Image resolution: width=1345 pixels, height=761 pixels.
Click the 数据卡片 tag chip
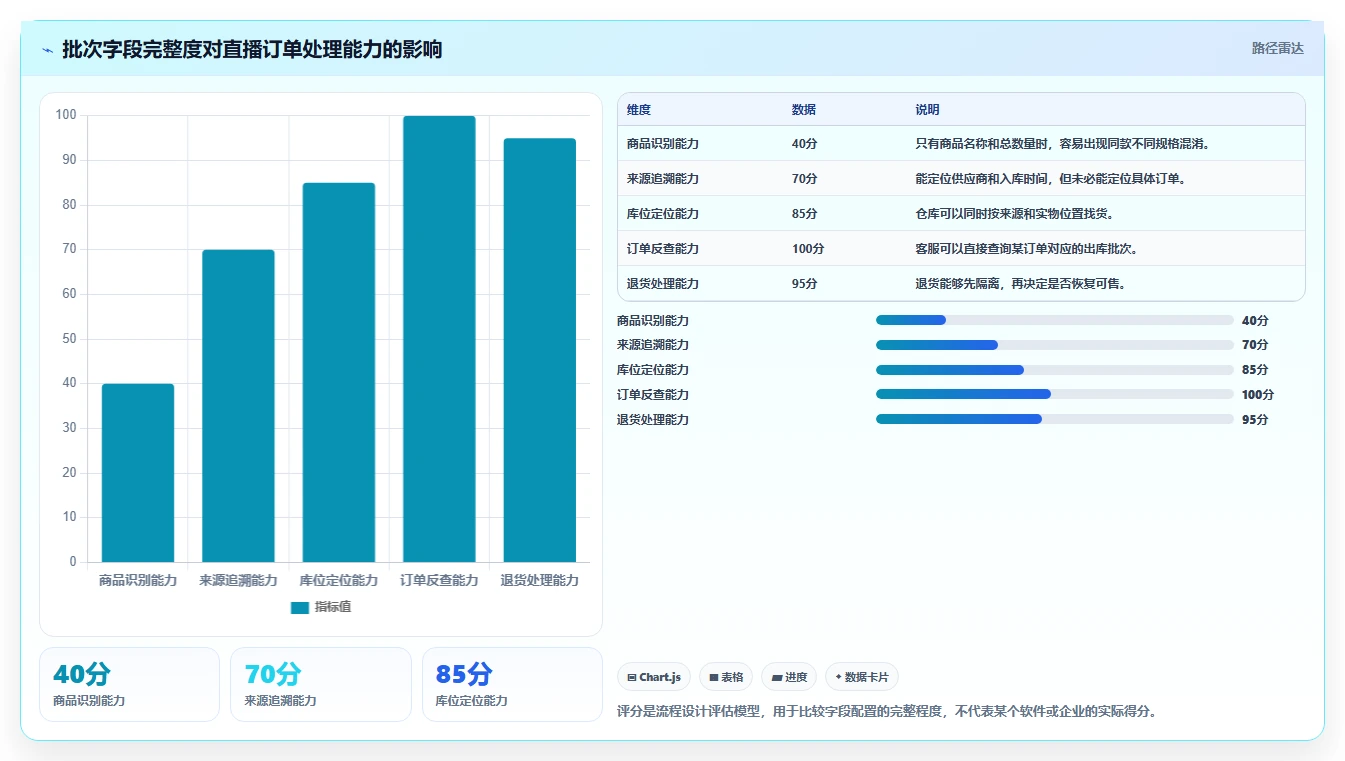(862, 677)
